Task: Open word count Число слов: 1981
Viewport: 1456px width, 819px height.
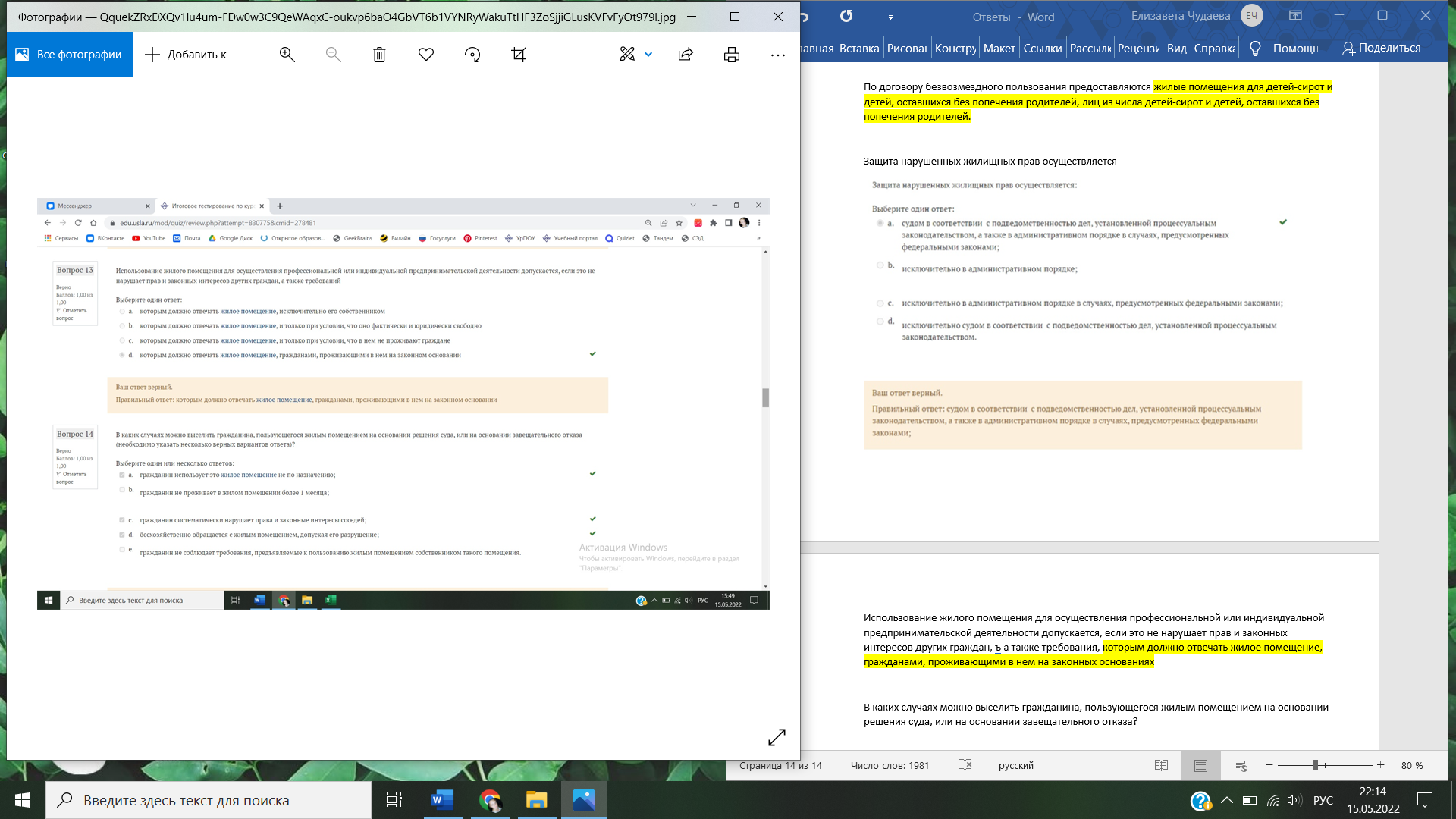Action: point(890,766)
